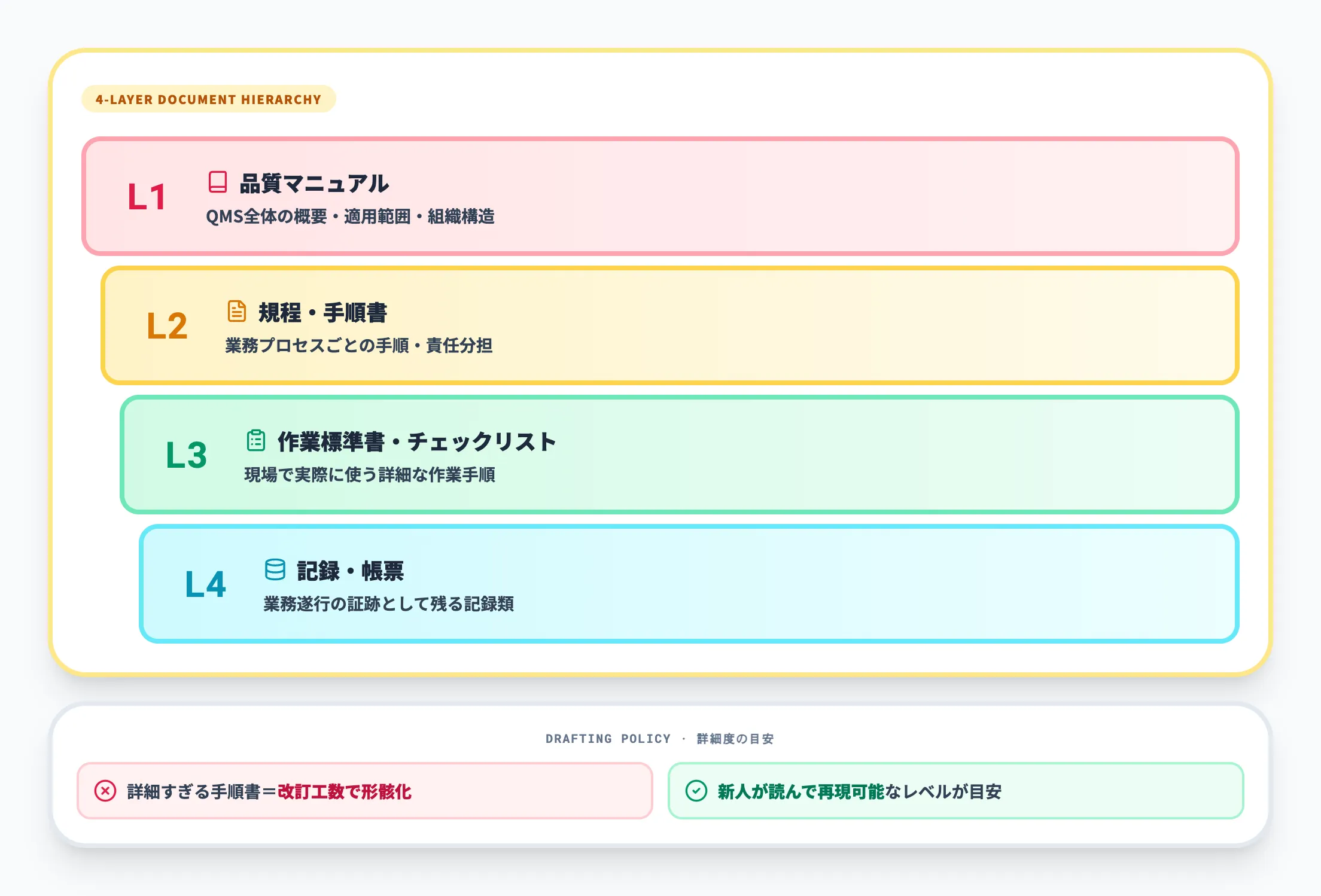Select the document icon beside 規程・手順書

pos(238,310)
